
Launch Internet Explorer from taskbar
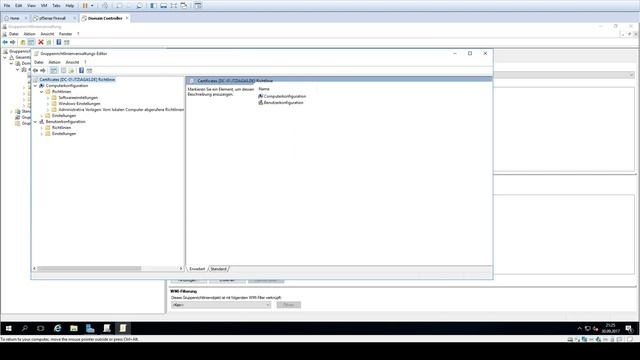[x=58, y=328]
